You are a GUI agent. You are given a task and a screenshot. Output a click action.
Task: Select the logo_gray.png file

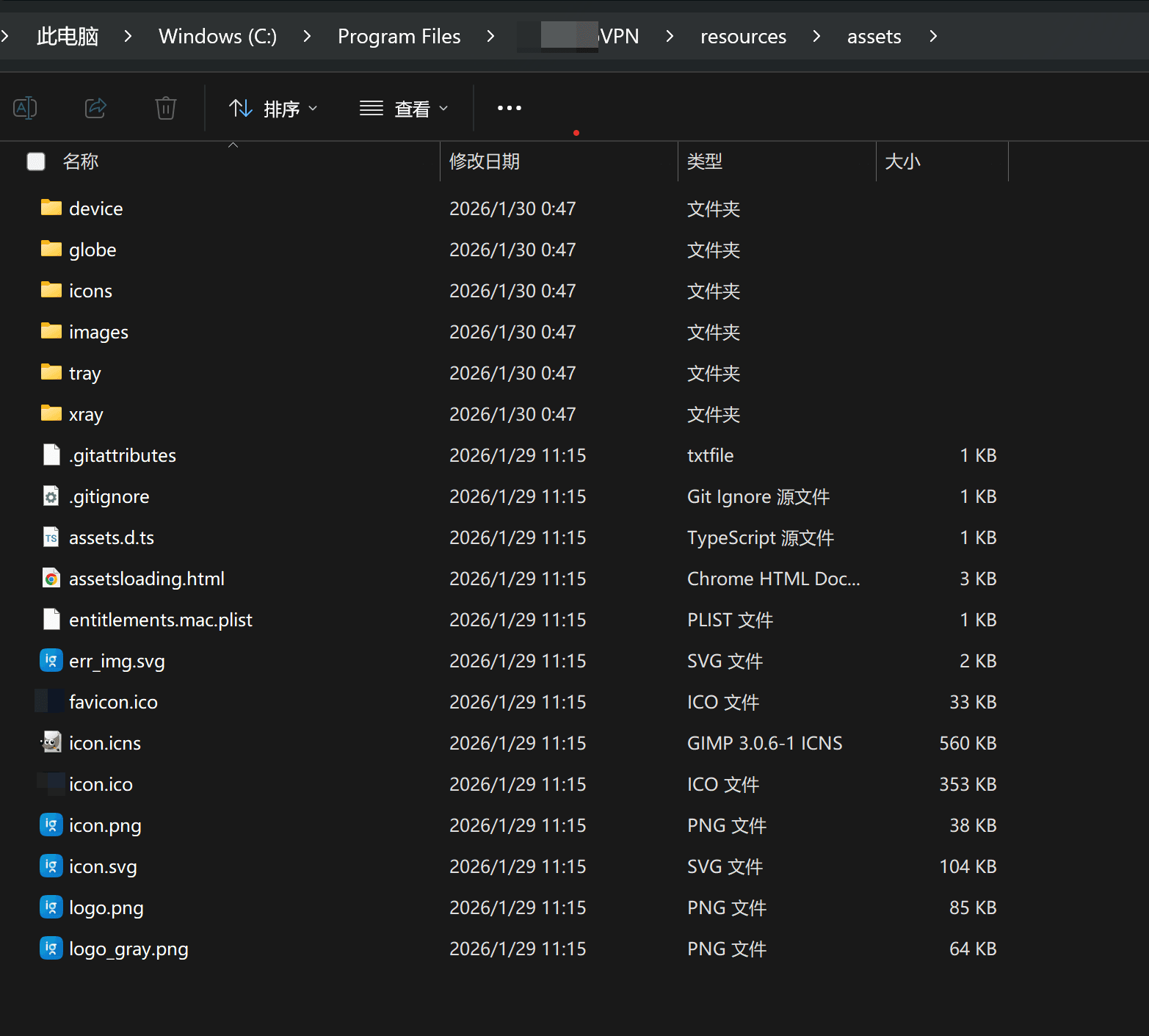(128, 949)
